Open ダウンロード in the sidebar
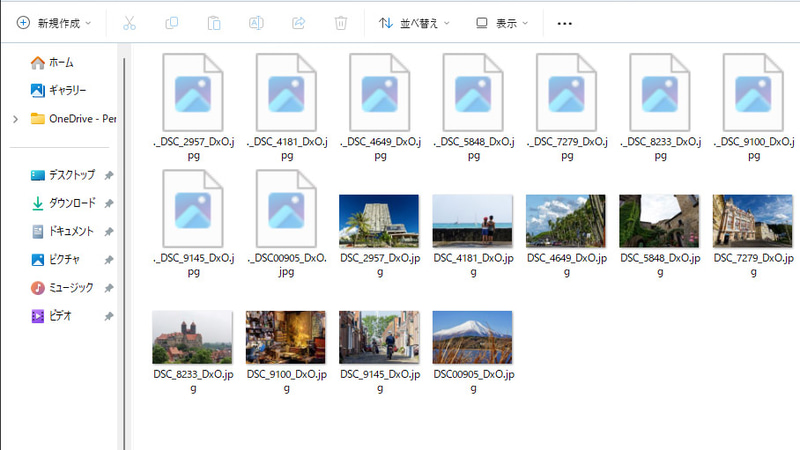The width and height of the screenshot is (800, 450). [63, 203]
